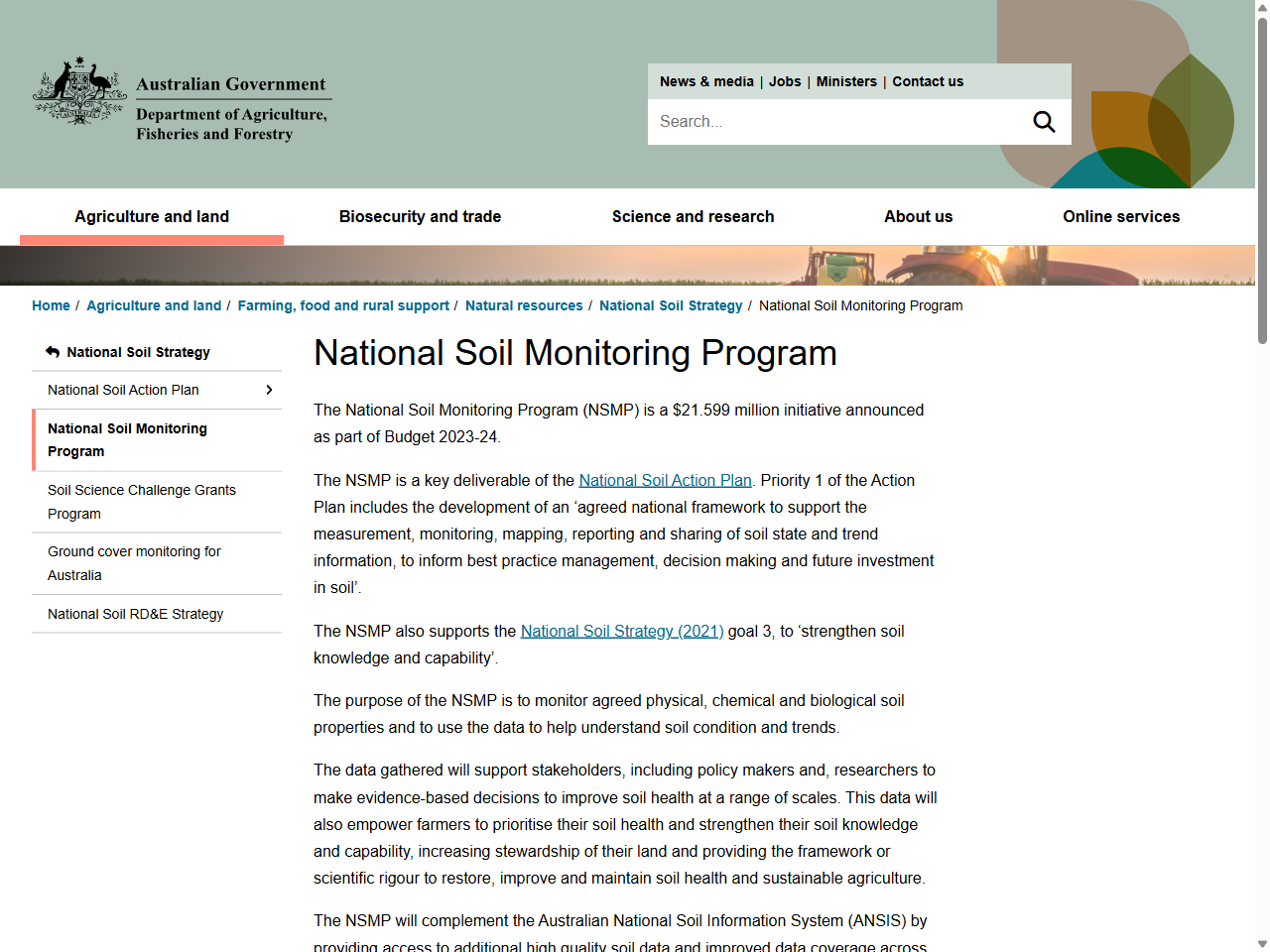The image size is (1270, 952).
Task: Click the National Soil Monitoring Program heading
Action: click(575, 353)
